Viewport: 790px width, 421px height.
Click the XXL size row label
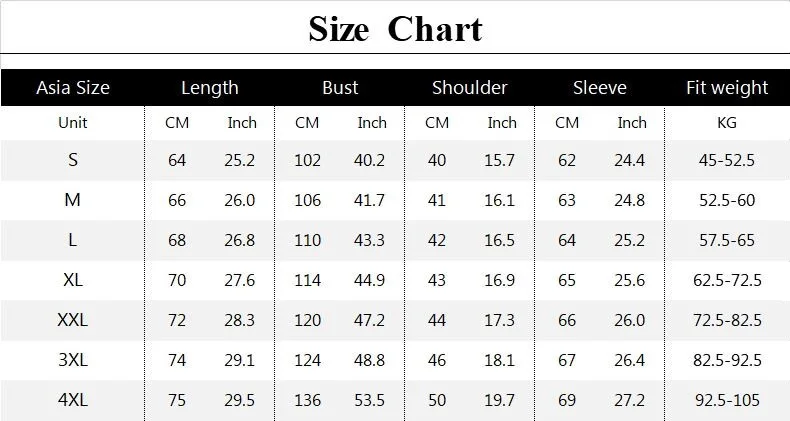73,320
